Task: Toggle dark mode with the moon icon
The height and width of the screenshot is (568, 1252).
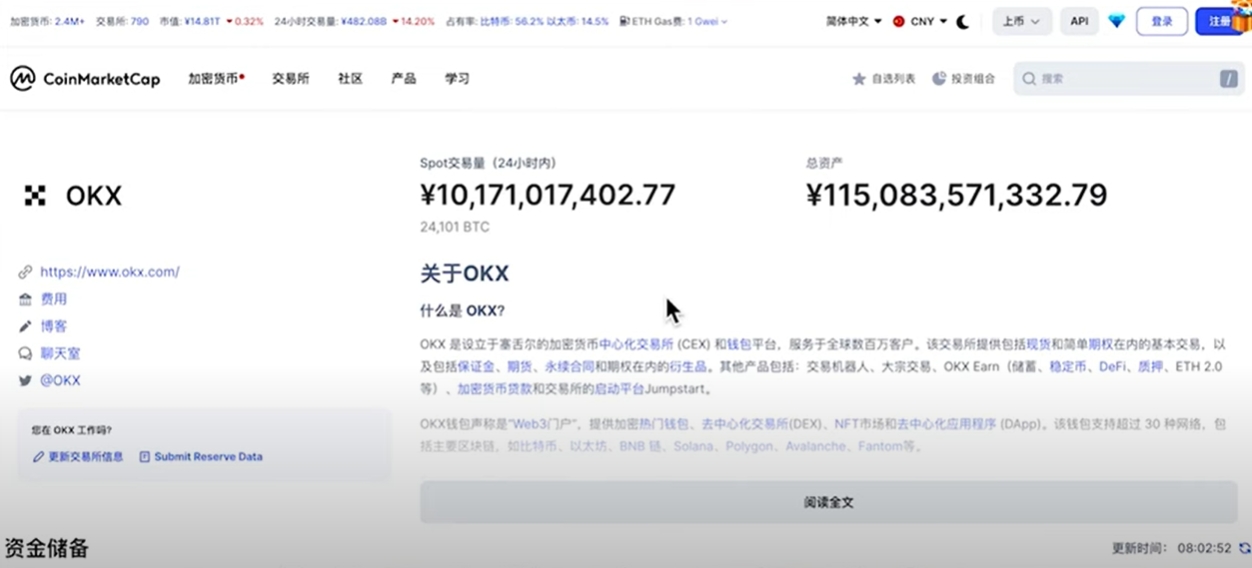Action: (963, 21)
